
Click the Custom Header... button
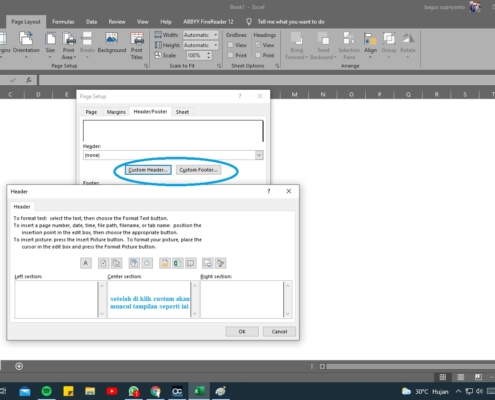tap(148, 170)
